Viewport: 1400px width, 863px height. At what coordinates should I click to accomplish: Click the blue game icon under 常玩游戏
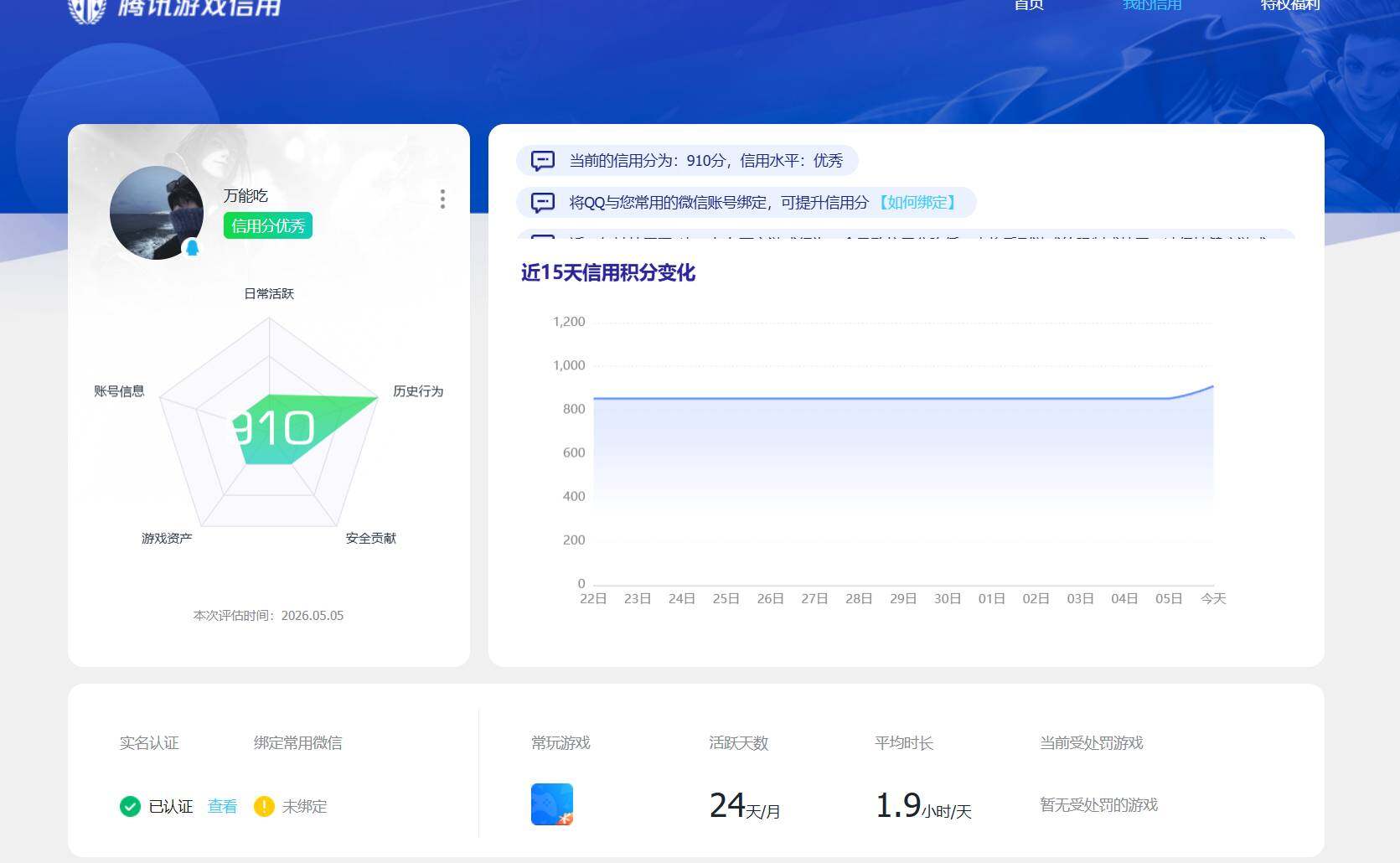coord(552,804)
